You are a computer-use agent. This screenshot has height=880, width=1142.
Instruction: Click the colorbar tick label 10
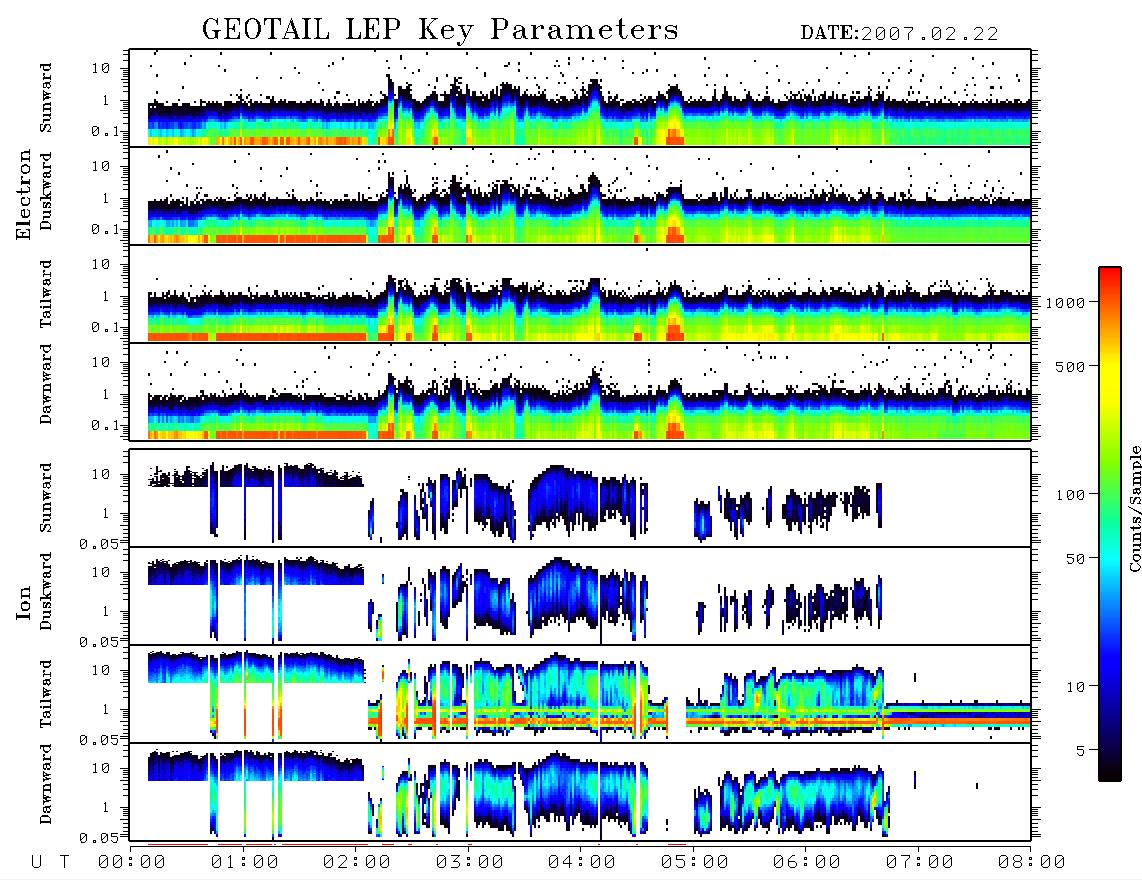click(x=1075, y=687)
